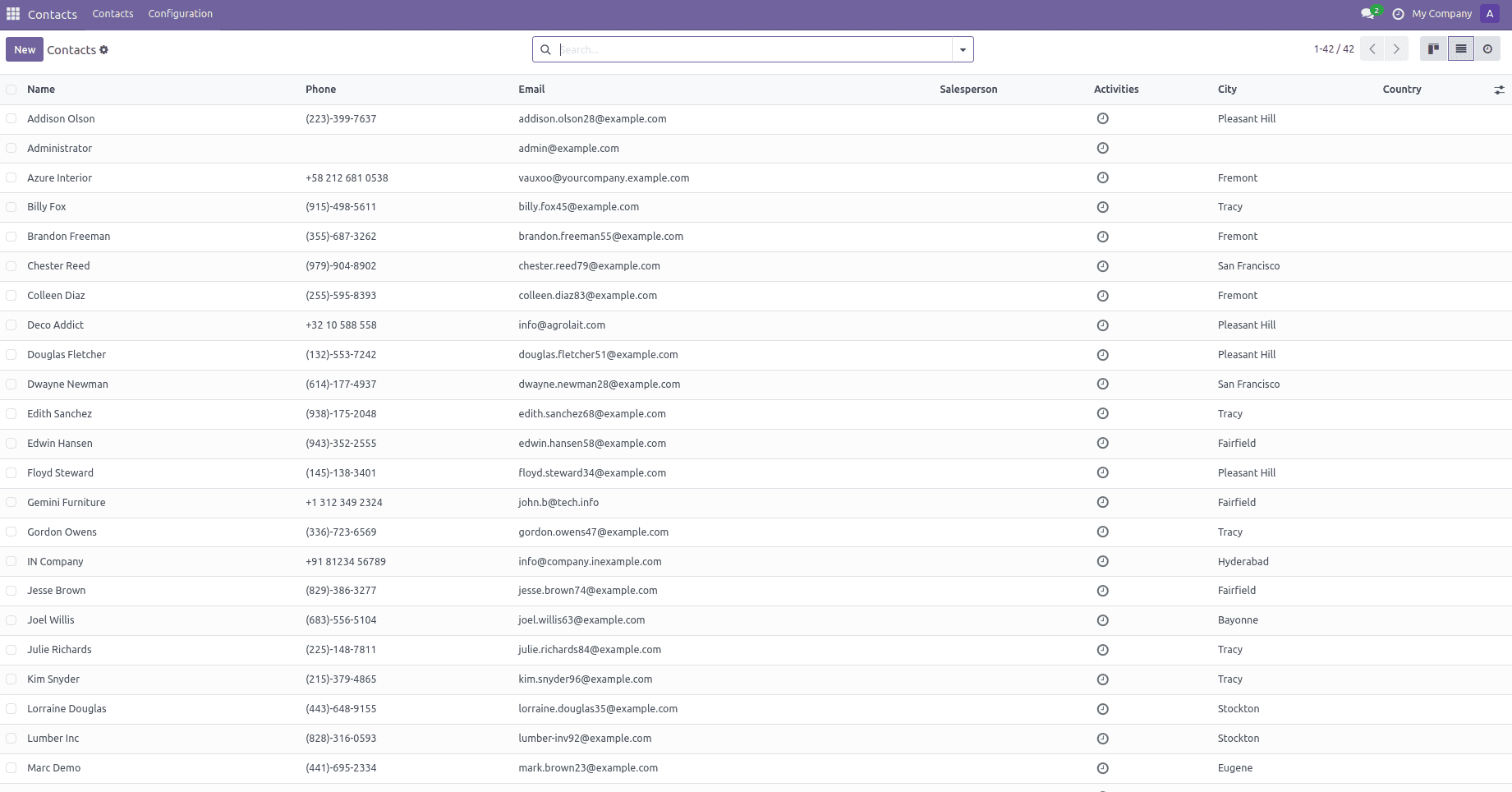Image resolution: width=1512 pixels, height=792 pixels.
Task: Switch to kanban view
Action: point(1432,48)
